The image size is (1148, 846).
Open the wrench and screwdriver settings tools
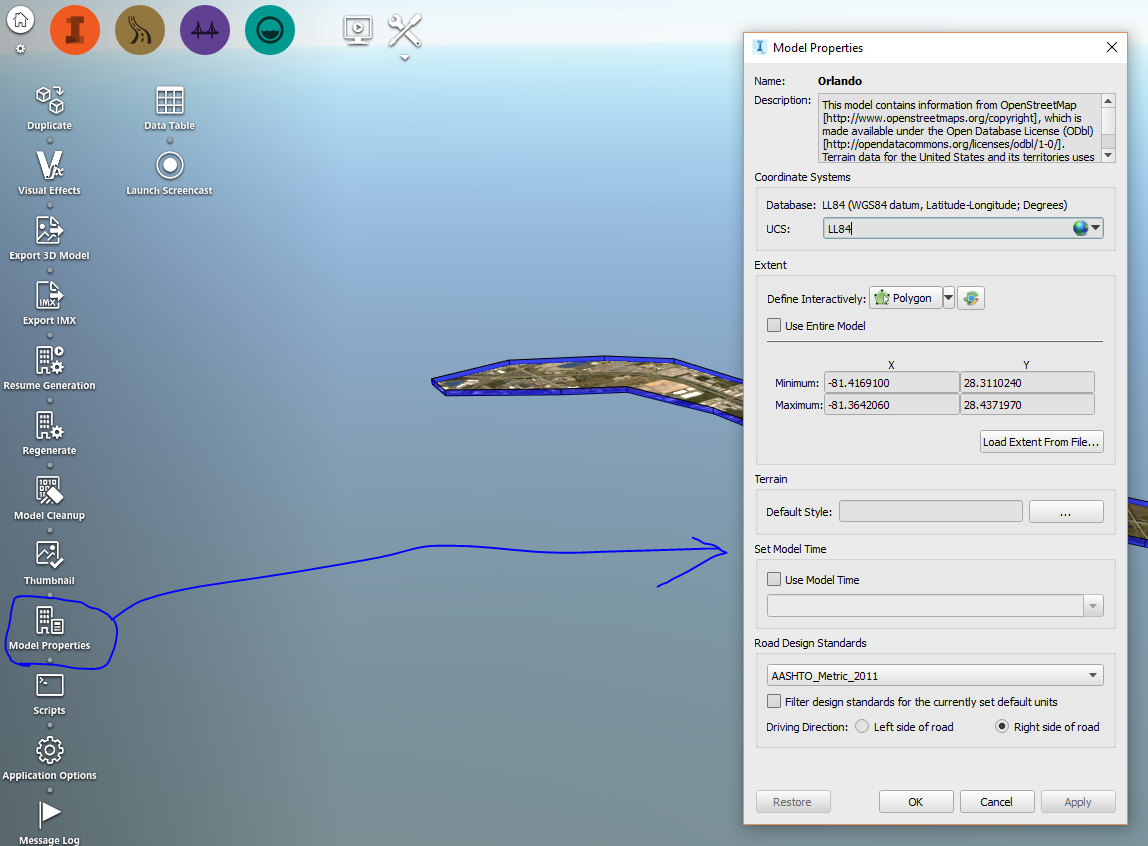[x=404, y=30]
